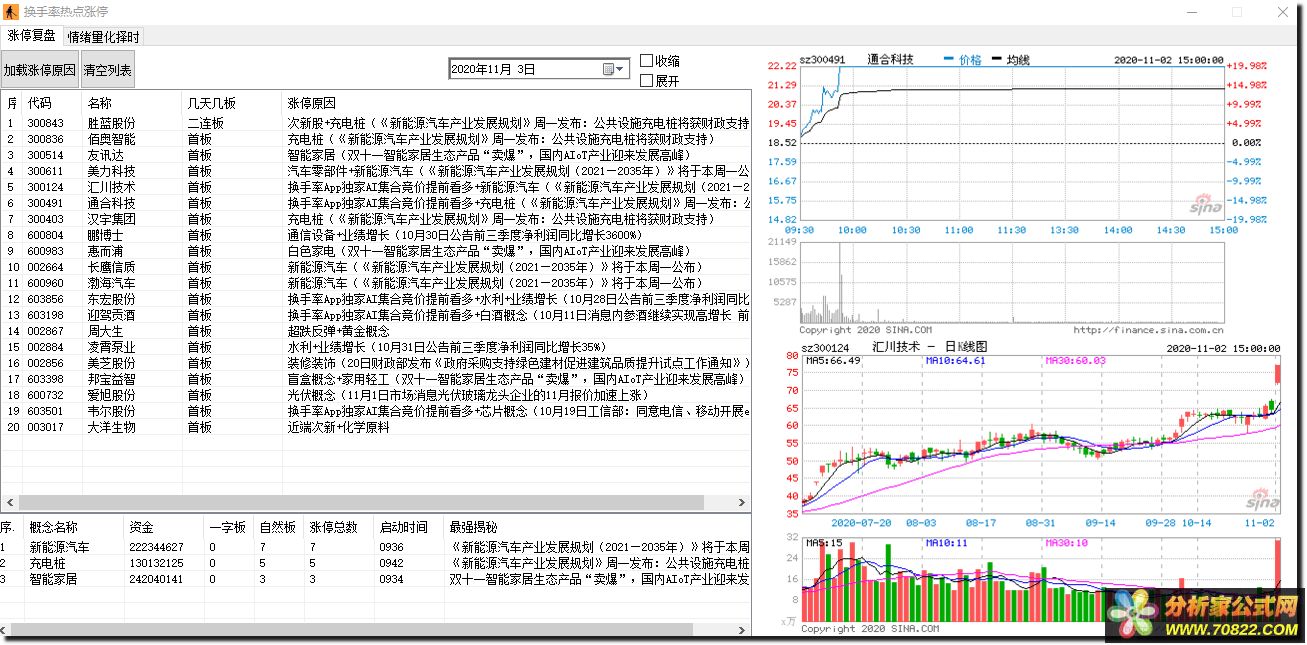The image size is (1307, 645).
Task: Click left arrow of upper table scrollbar
Action: 10,502
